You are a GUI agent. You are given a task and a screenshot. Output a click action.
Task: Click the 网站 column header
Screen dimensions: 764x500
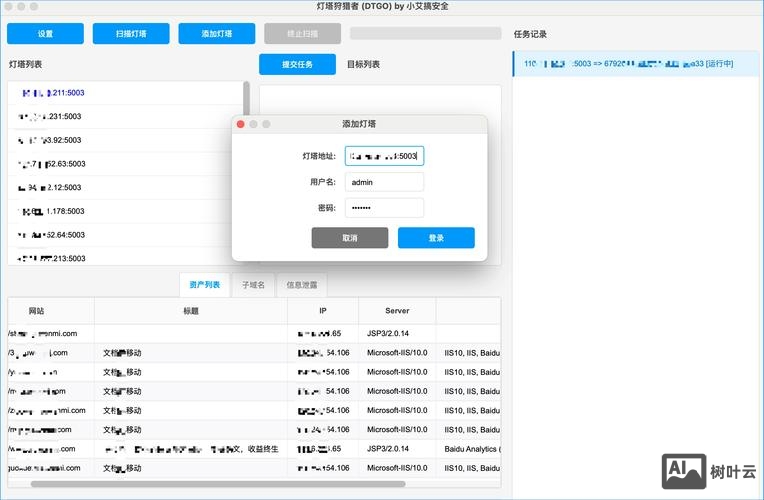point(51,311)
